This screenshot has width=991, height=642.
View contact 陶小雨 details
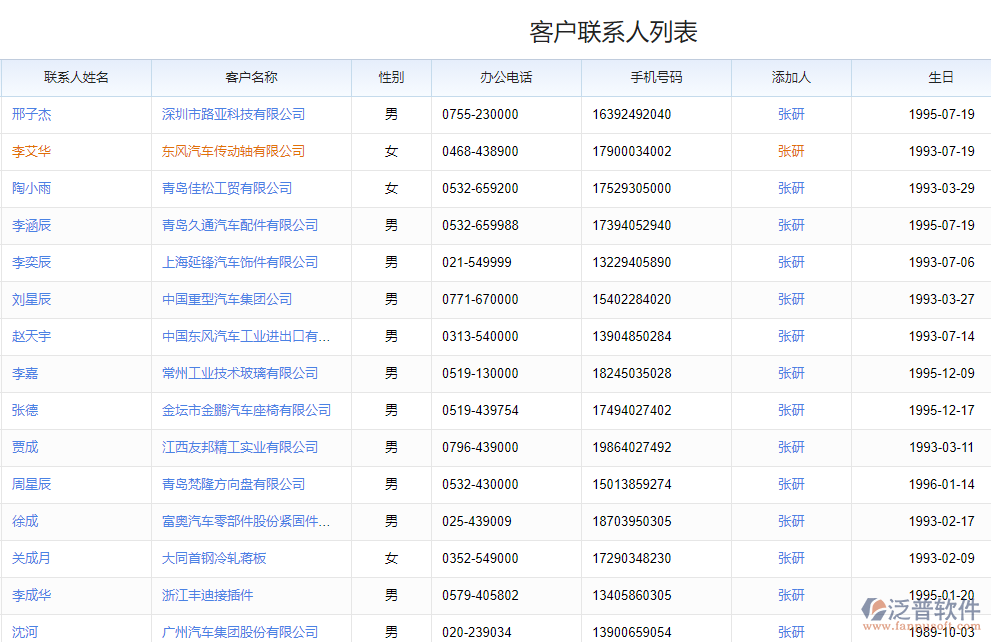point(31,189)
